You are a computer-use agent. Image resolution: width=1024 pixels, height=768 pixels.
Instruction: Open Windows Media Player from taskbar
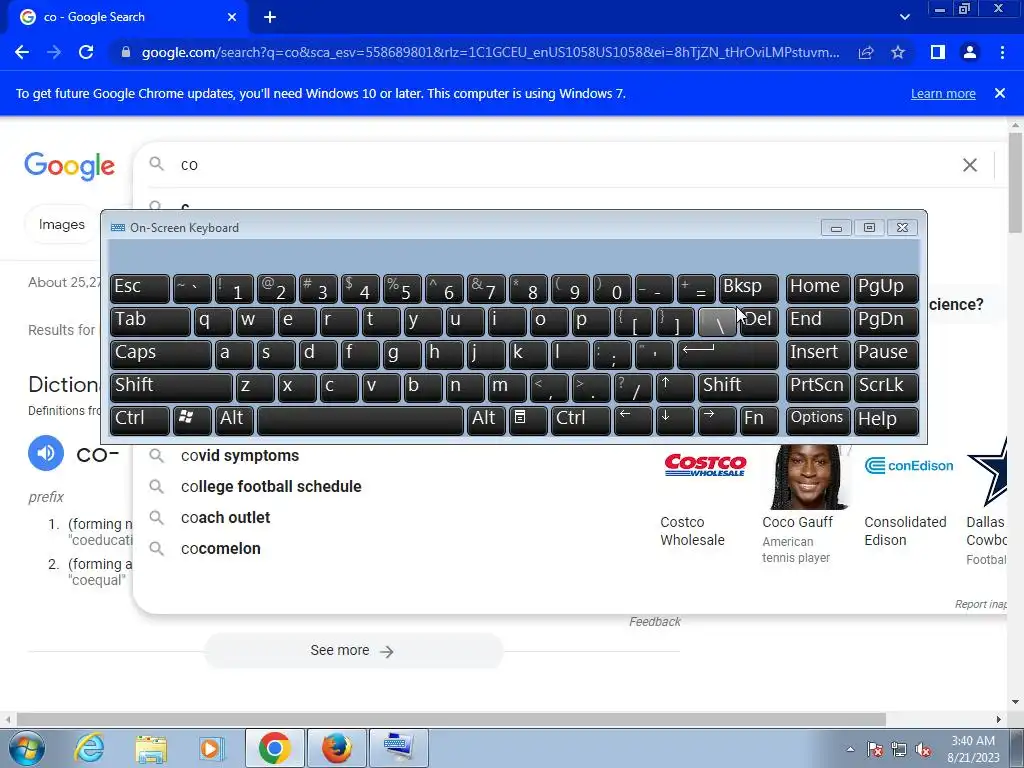212,748
